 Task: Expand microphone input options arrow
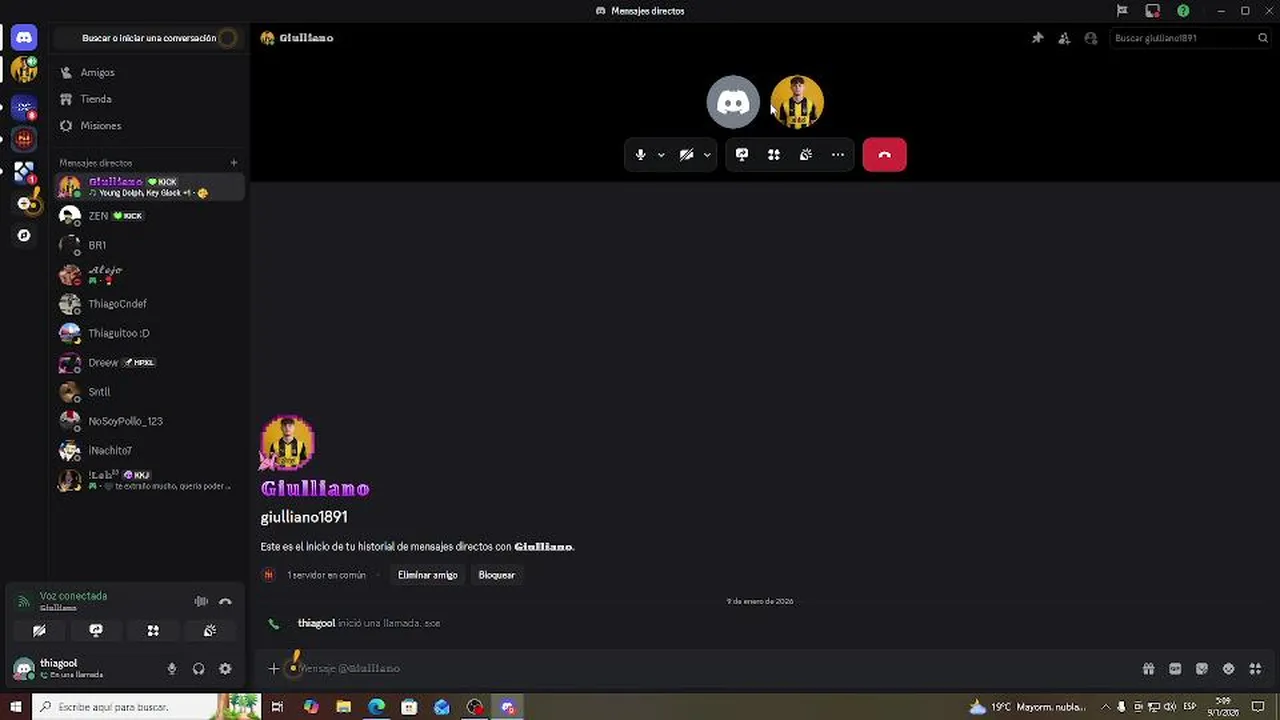pos(661,155)
